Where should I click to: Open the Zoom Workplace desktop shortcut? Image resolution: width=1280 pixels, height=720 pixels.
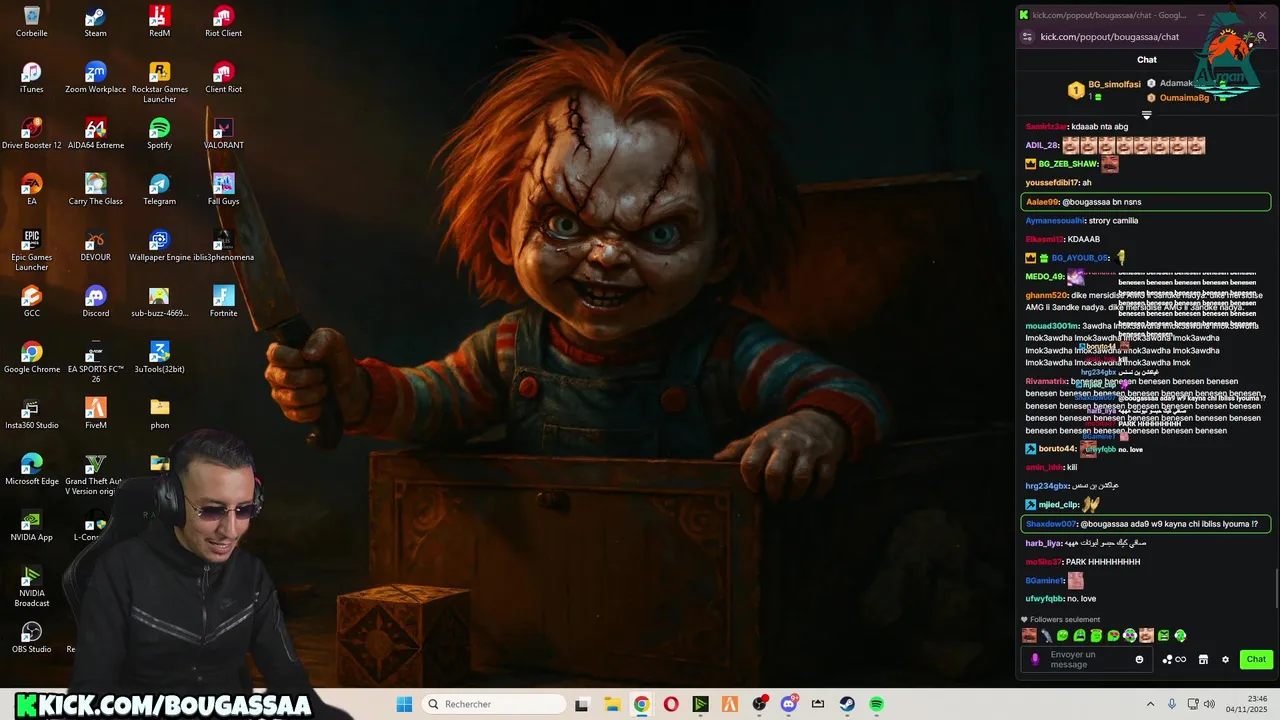(95, 77)
